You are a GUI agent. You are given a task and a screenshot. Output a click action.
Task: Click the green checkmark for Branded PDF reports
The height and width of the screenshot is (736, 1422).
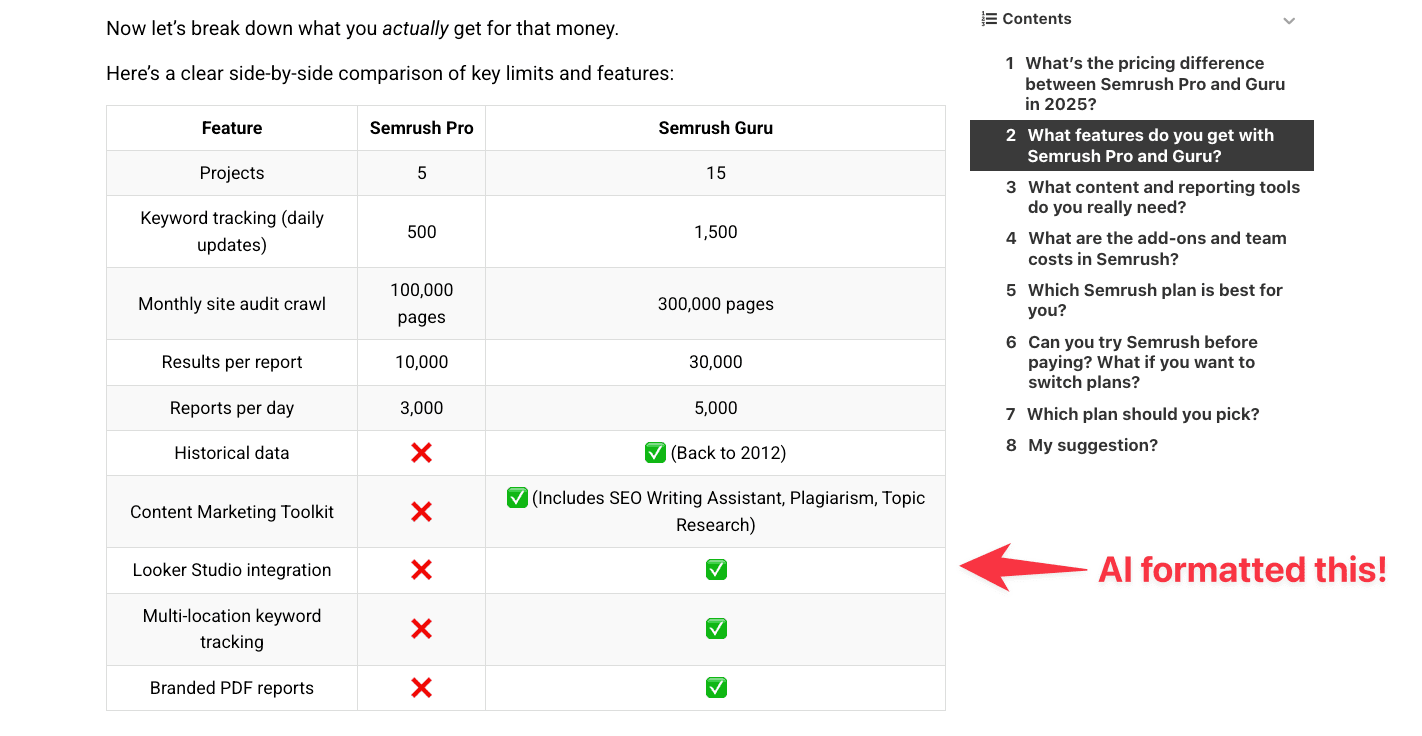tap(716, 687)
